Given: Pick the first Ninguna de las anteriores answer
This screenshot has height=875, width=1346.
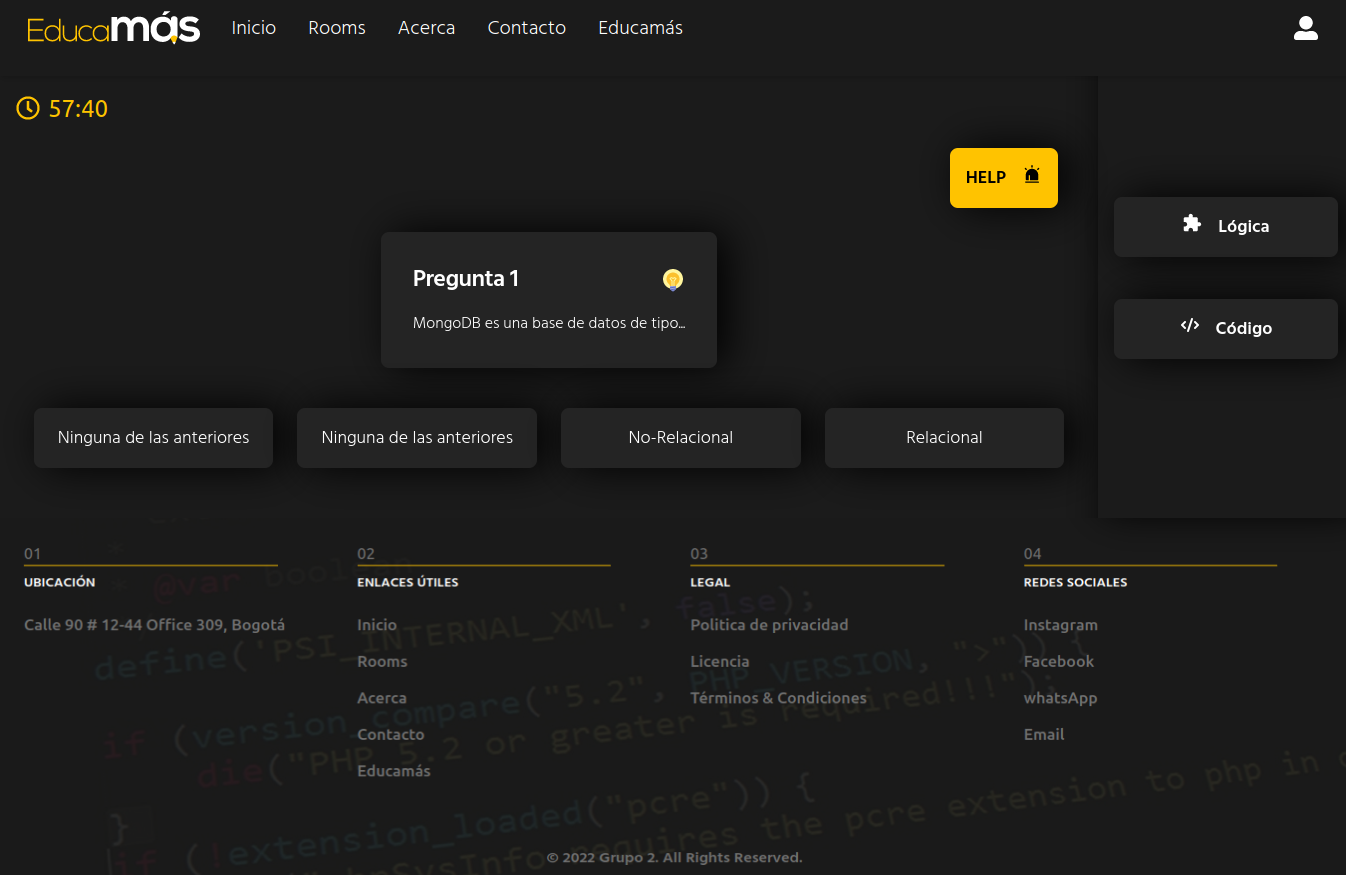Looking at the screenshot, I should (x=153, y=437).
